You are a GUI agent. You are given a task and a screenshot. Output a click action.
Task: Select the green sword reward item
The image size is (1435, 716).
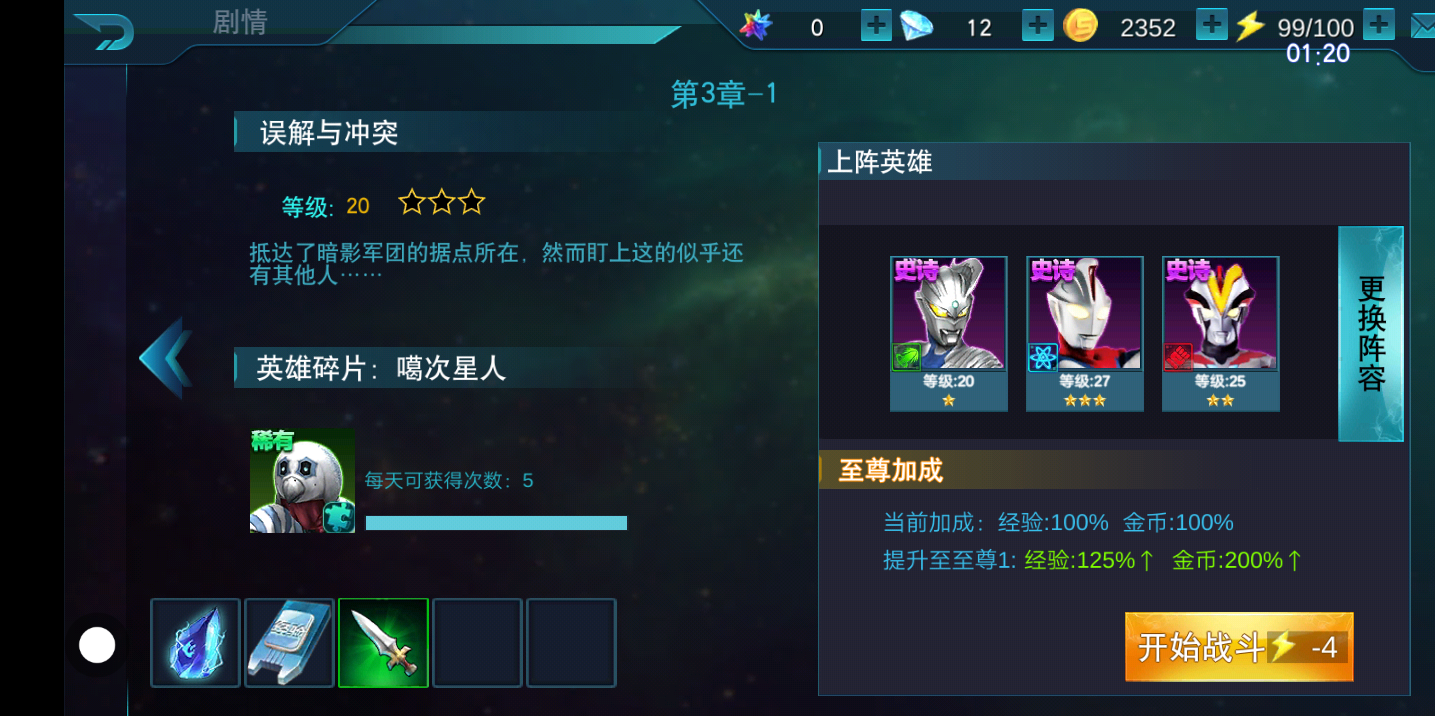point(384,643)
